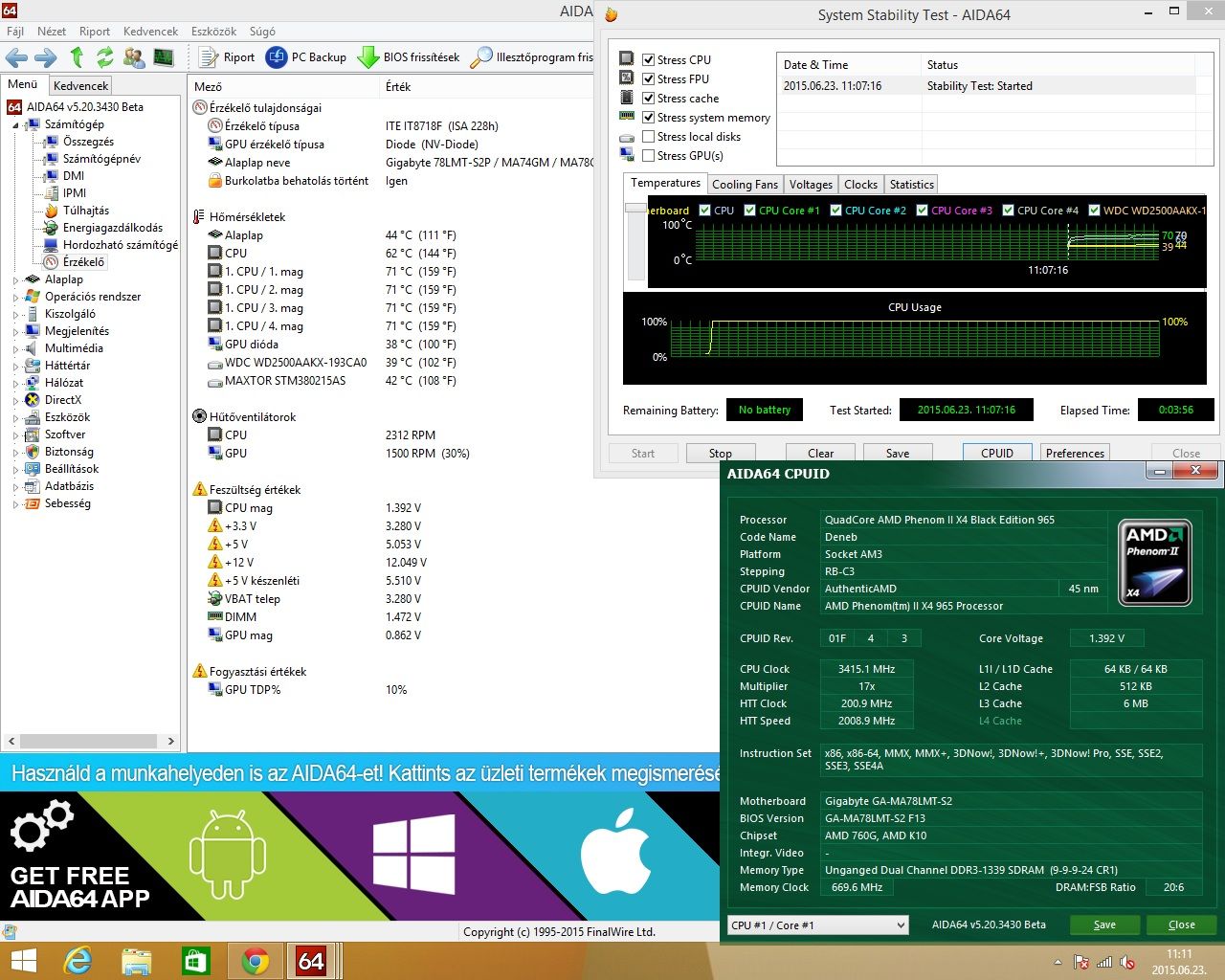Open Preferences in stability test
The image size is (1225, 980).
click(1075, 454)
